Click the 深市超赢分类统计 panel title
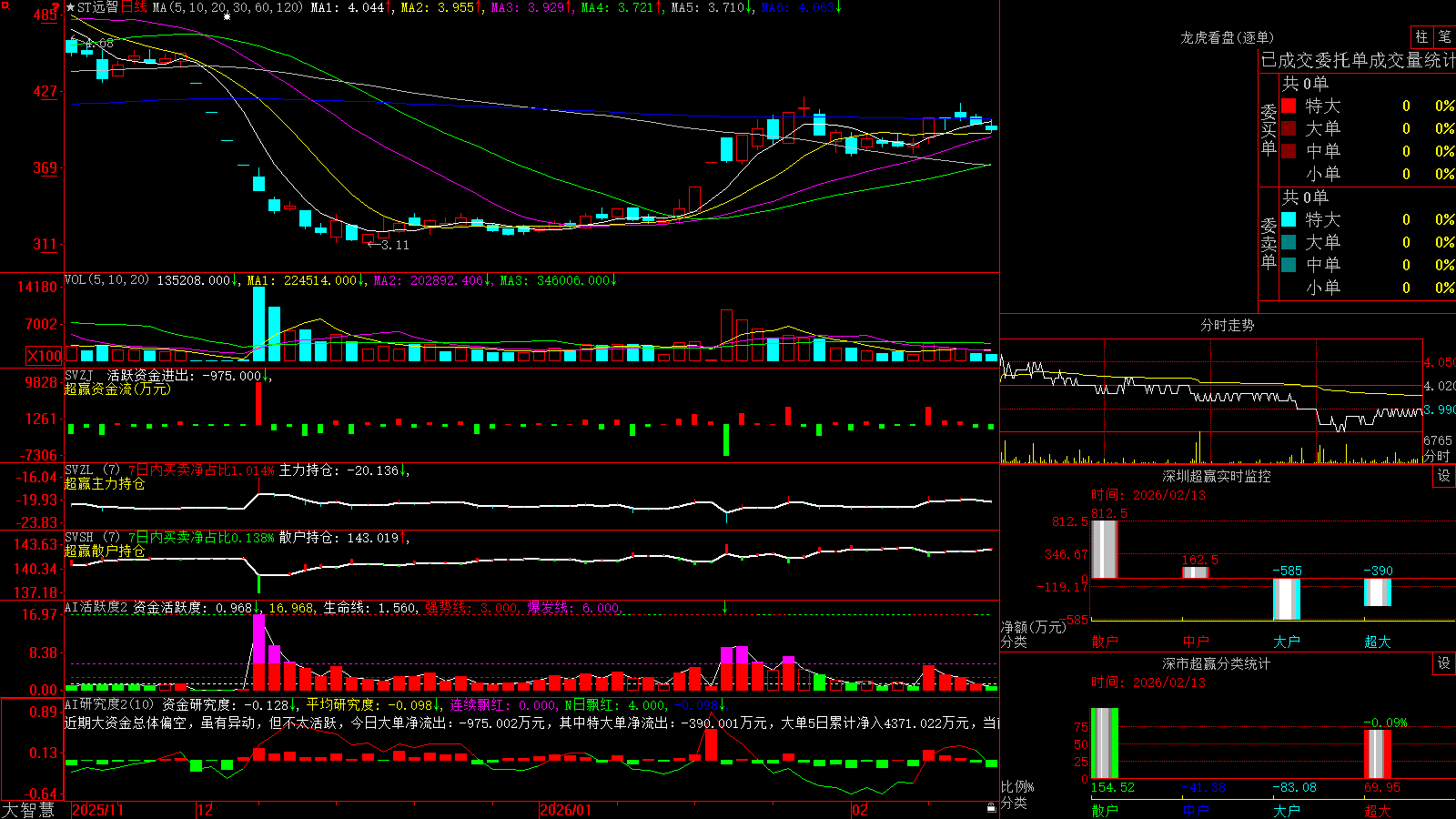 coord(1216,663)
